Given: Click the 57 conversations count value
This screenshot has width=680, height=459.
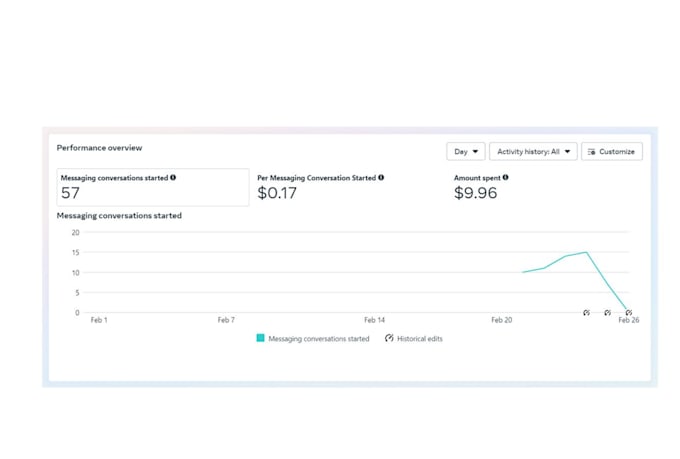Looking at the screenshot, I should tap(70, 193).
